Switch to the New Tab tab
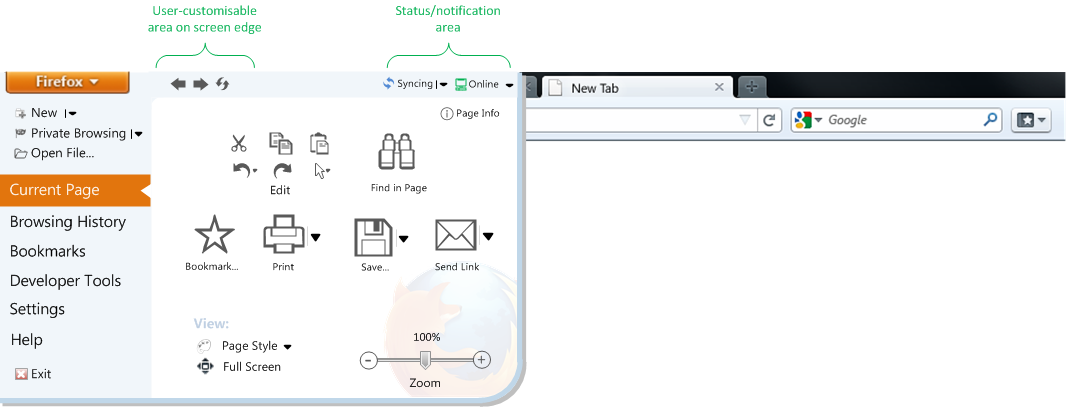 tap(636, 88)
